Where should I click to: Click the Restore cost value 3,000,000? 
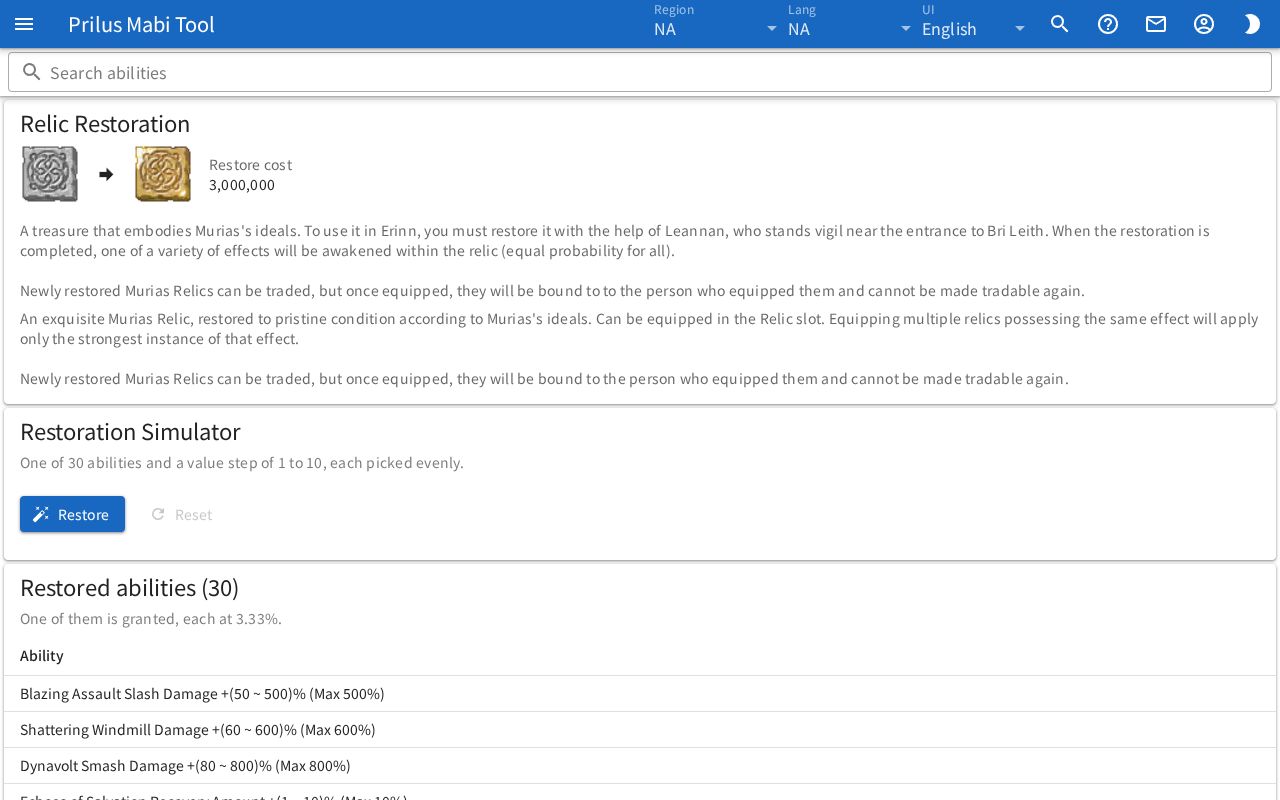pyautogui.click(x=242, y=185)
